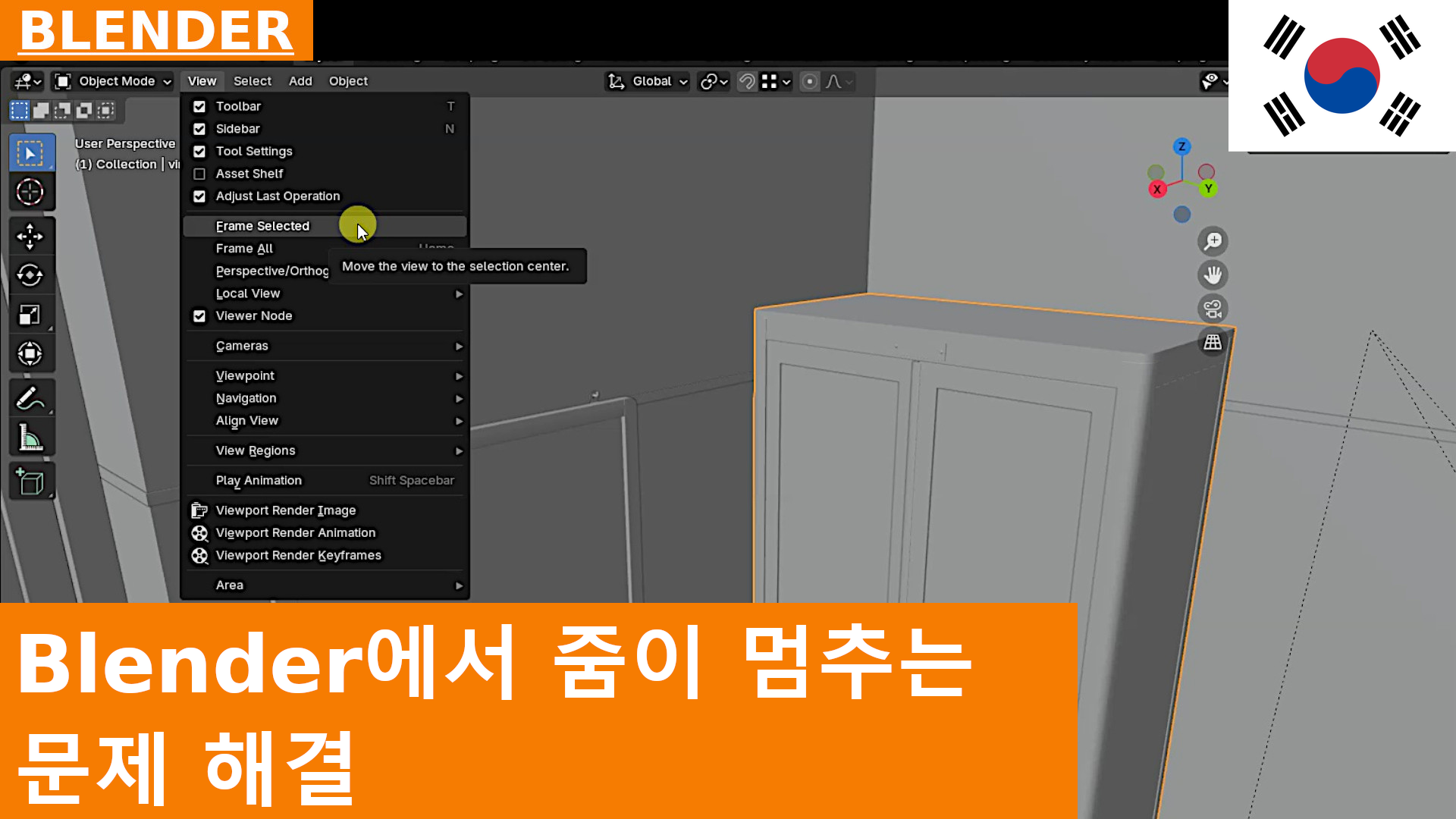This screenshot has height=819, width=1456.
Task: Select the Annotate tool
Action: (x=31, y=398)
